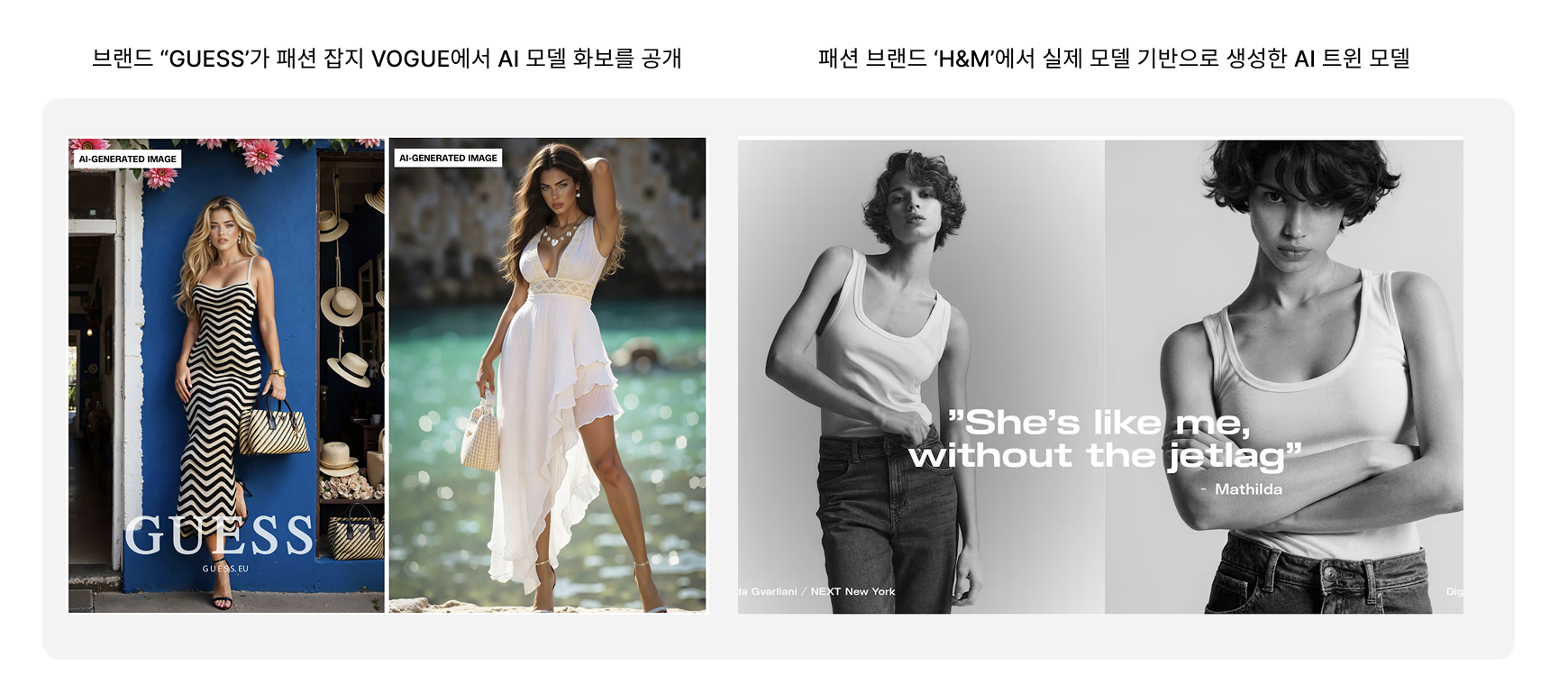Click the white dress model image
The image size is (1568, 693).
547,375
